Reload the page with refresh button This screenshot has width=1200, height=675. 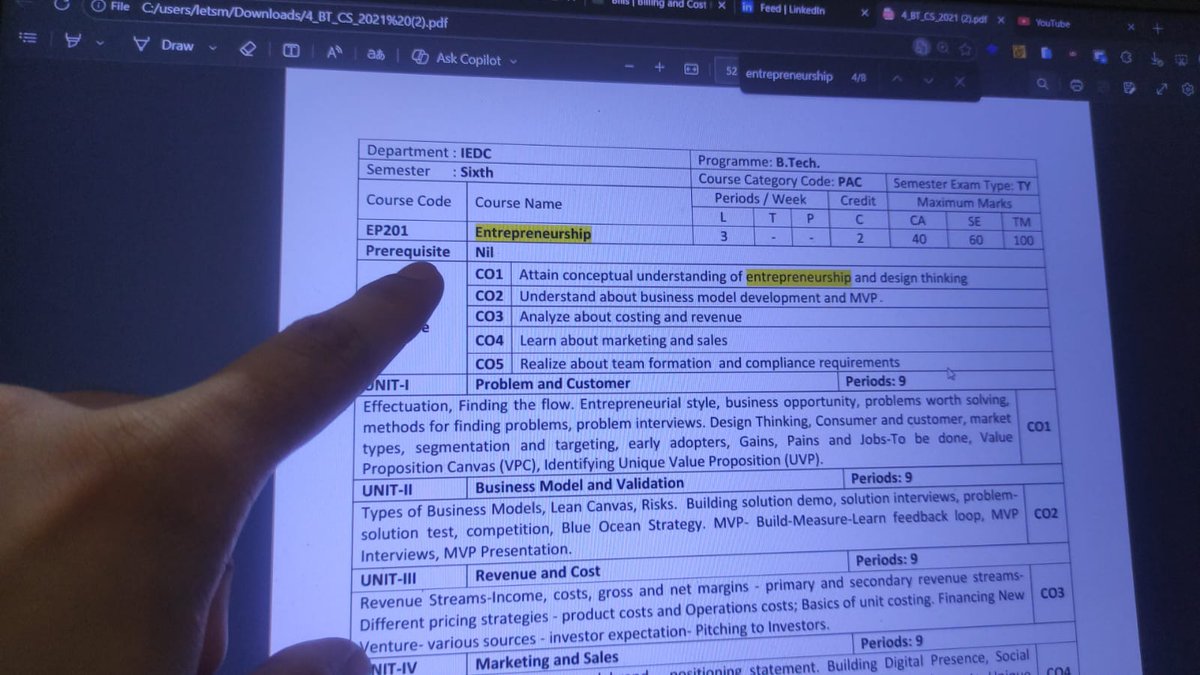click(x=60, y=4)
